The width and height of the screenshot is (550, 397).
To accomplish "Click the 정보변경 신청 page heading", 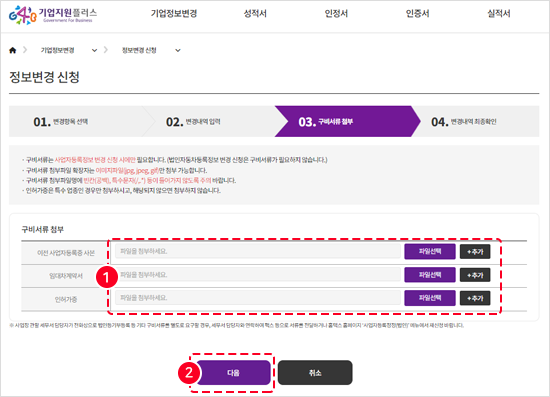I will pos(44,77).
